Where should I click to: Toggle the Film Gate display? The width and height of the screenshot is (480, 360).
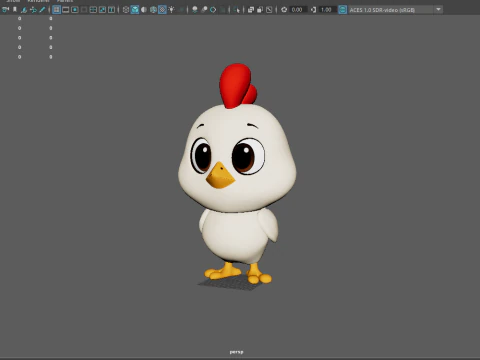[66, 10]
